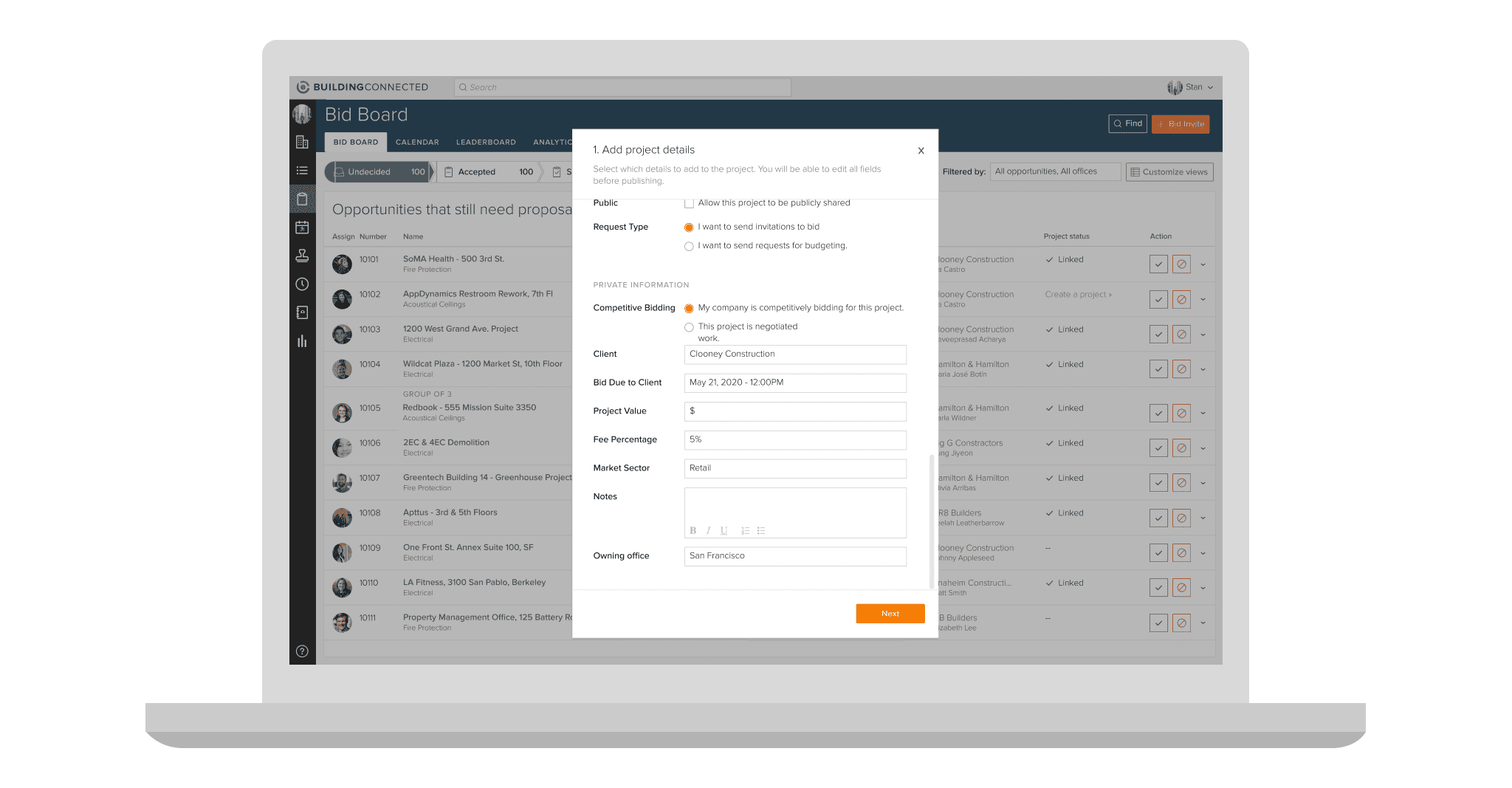Insert bulleted list in Notes editor
The image size is (1512, 788).
point(761,530)
